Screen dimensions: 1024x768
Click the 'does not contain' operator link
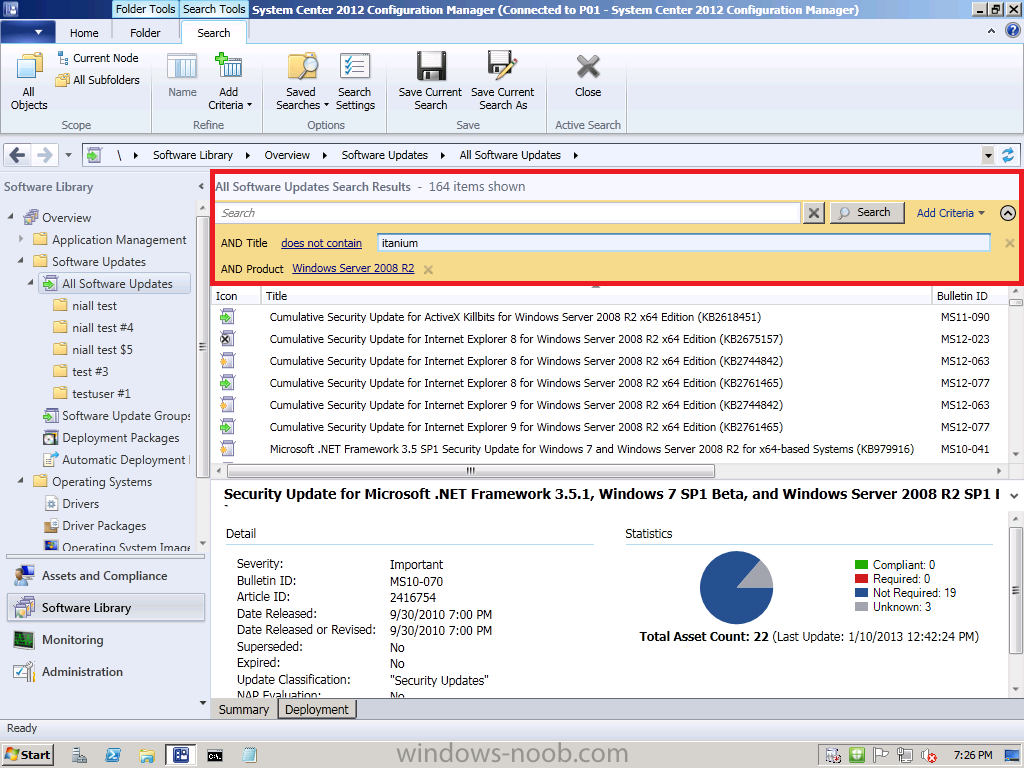coord(321,243)
